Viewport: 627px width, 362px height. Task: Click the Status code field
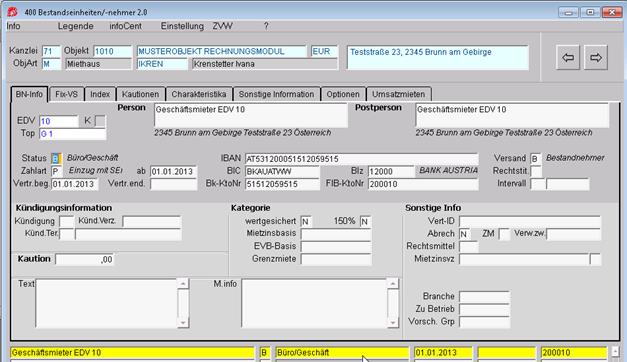click(56, 158)
